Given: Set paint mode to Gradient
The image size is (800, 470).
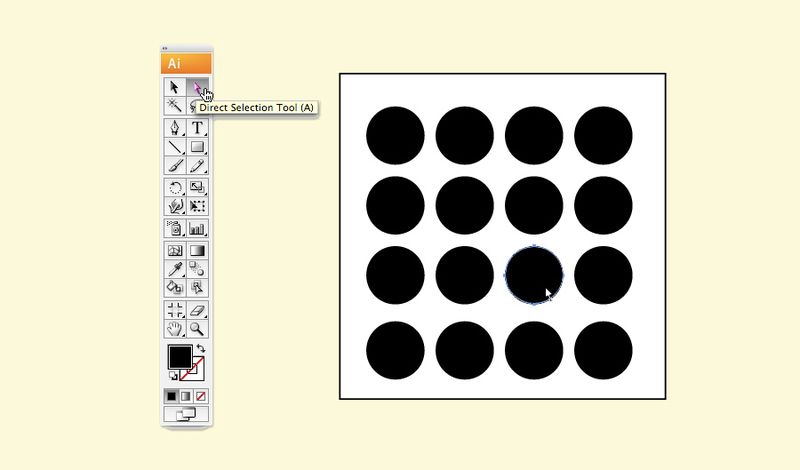Looking at the screenshot, I should point(186,396).
